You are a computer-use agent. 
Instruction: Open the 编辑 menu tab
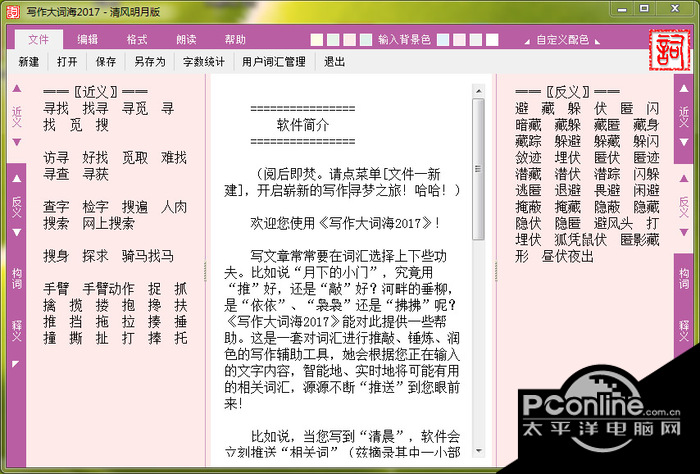tap(88, 39)
